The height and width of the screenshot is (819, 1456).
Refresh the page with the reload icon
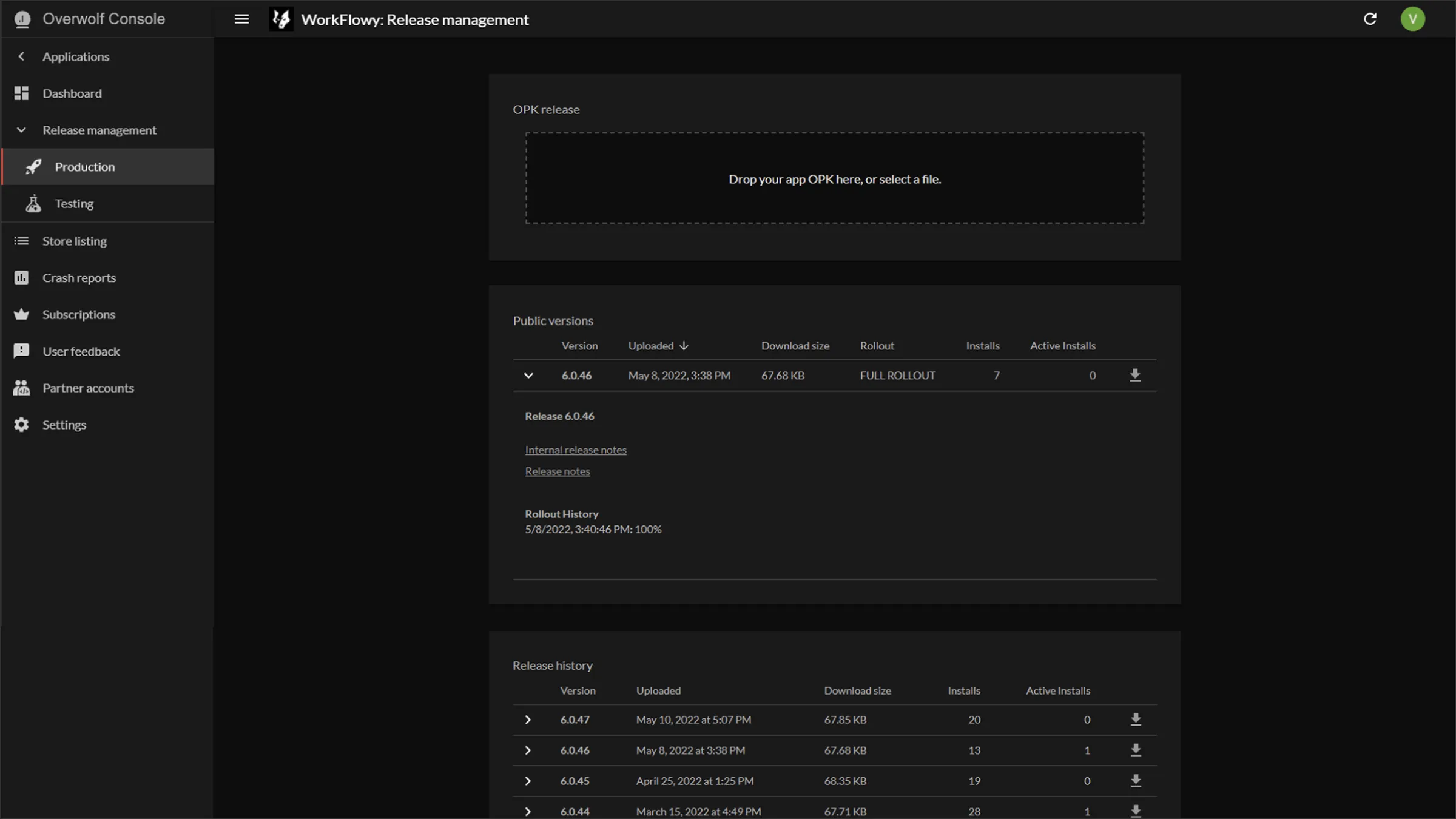coord(1370,19)
